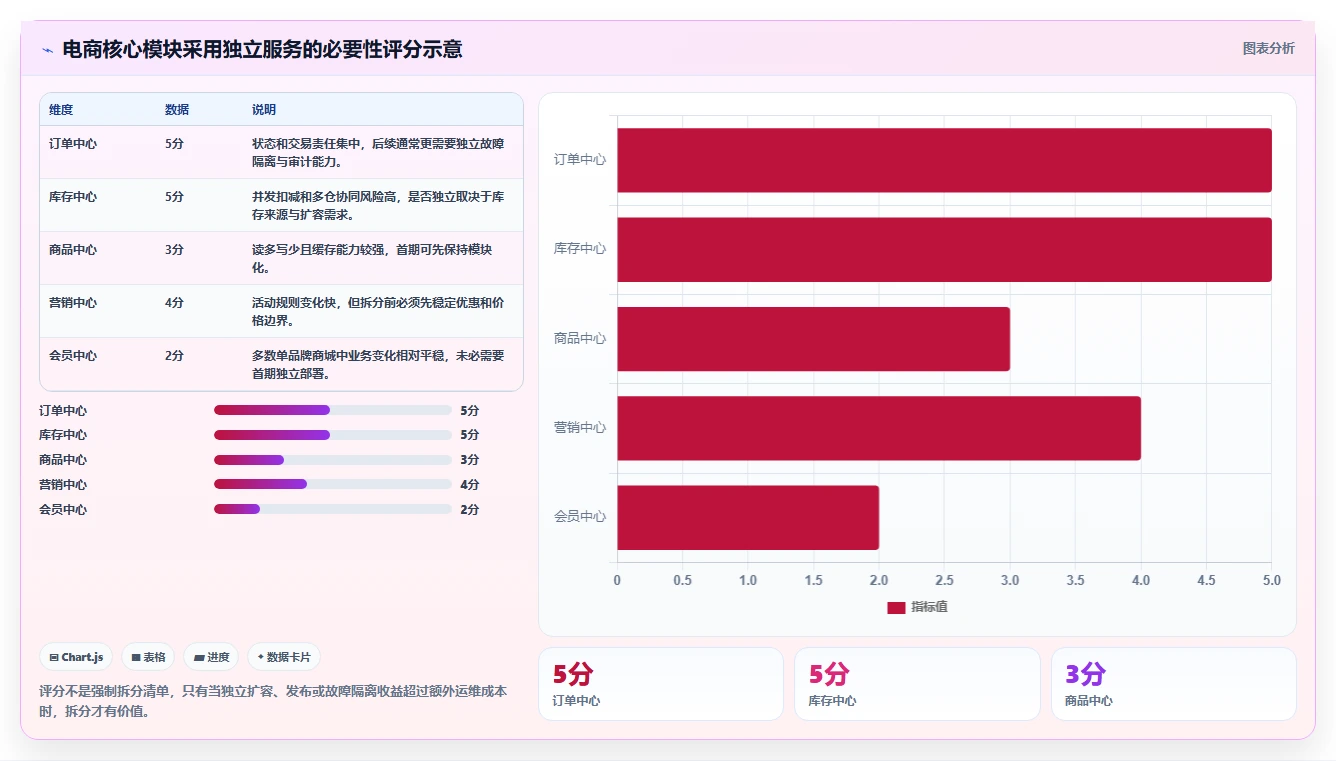Screen dimensions: 1336x761
Task: Click the 营销中心 bar in the chart
Action: click(x=879, y=428)
